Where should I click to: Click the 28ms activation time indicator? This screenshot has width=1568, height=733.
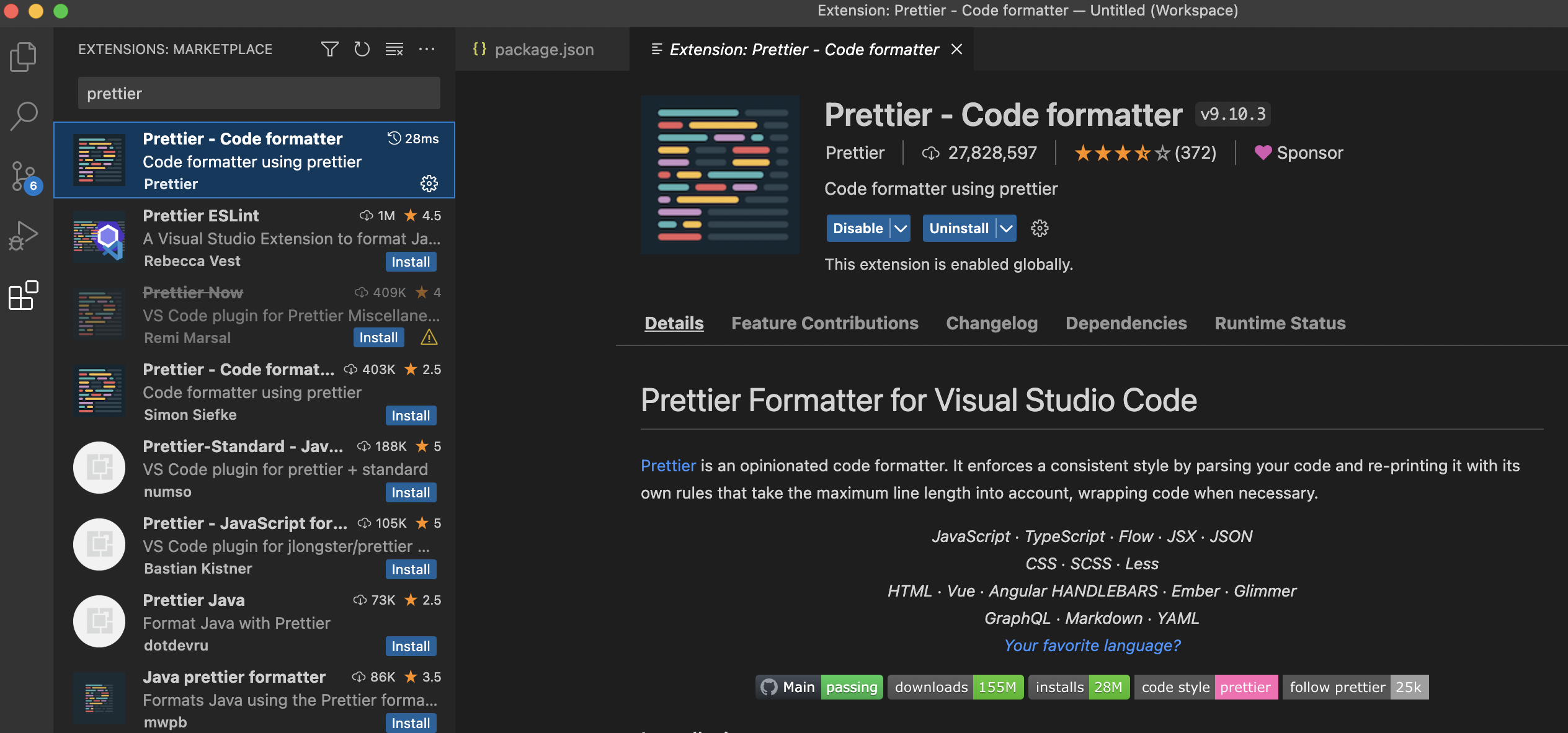413,138
